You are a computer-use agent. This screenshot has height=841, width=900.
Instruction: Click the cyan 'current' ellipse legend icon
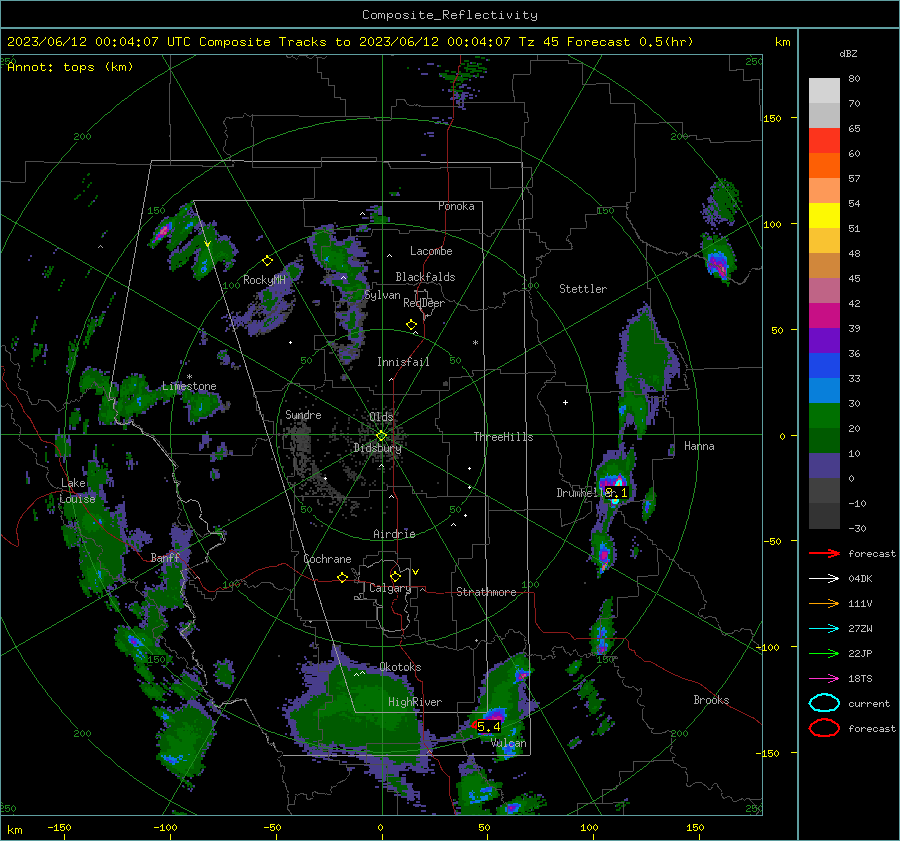824,703
